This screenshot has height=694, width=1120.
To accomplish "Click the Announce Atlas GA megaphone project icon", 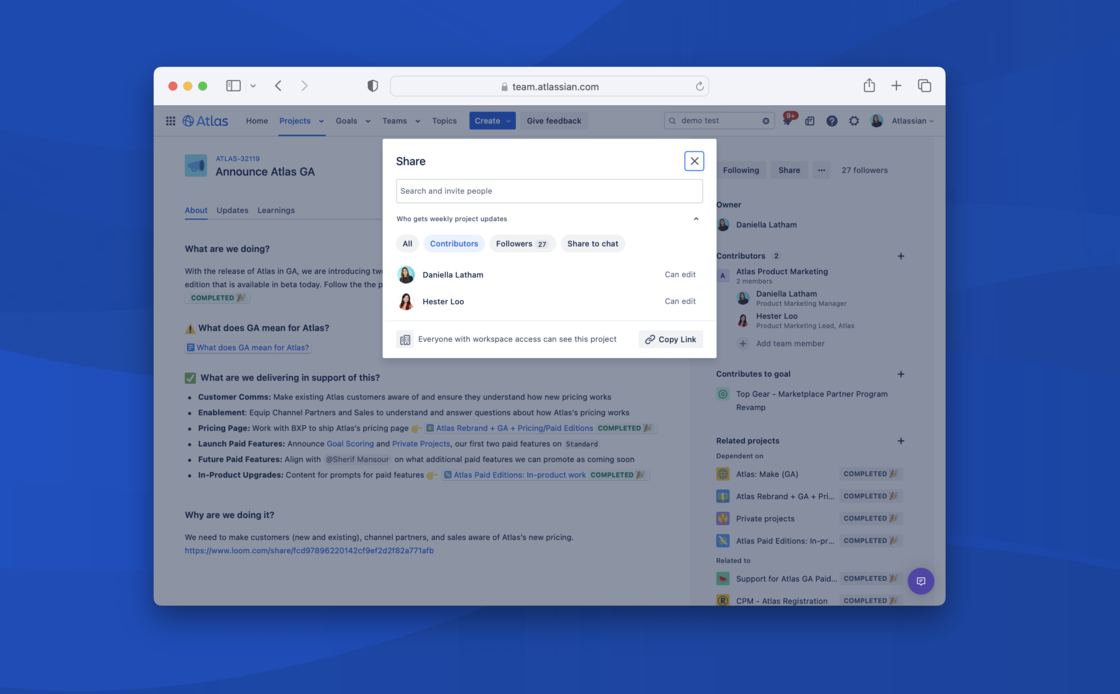I will click(194, 164).
